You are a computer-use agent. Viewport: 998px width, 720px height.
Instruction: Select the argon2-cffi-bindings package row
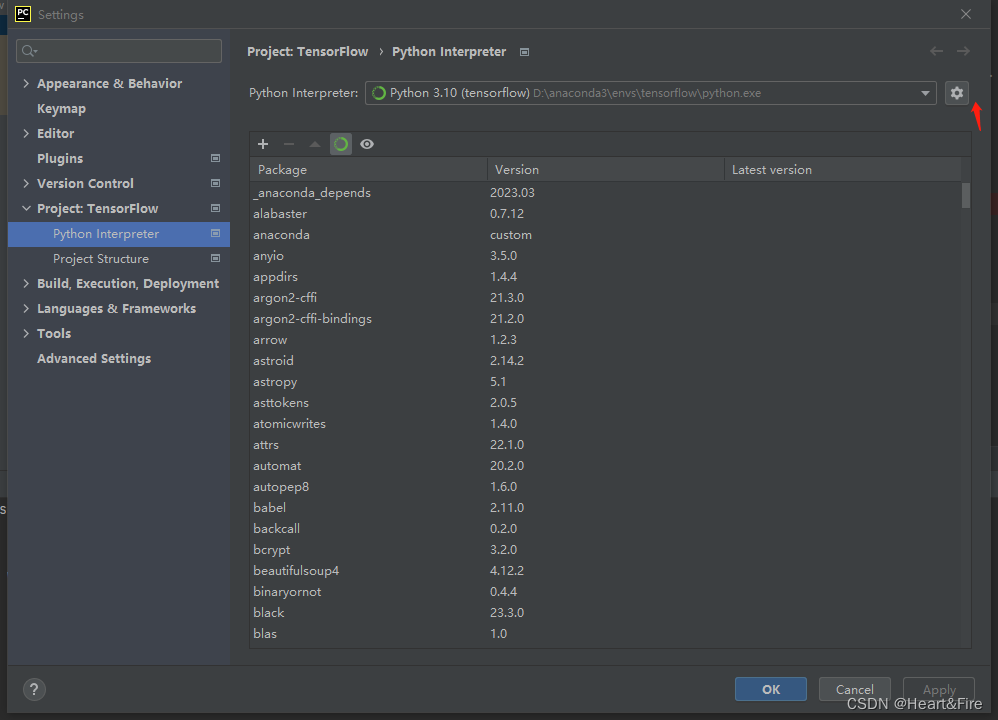(605, 318)
